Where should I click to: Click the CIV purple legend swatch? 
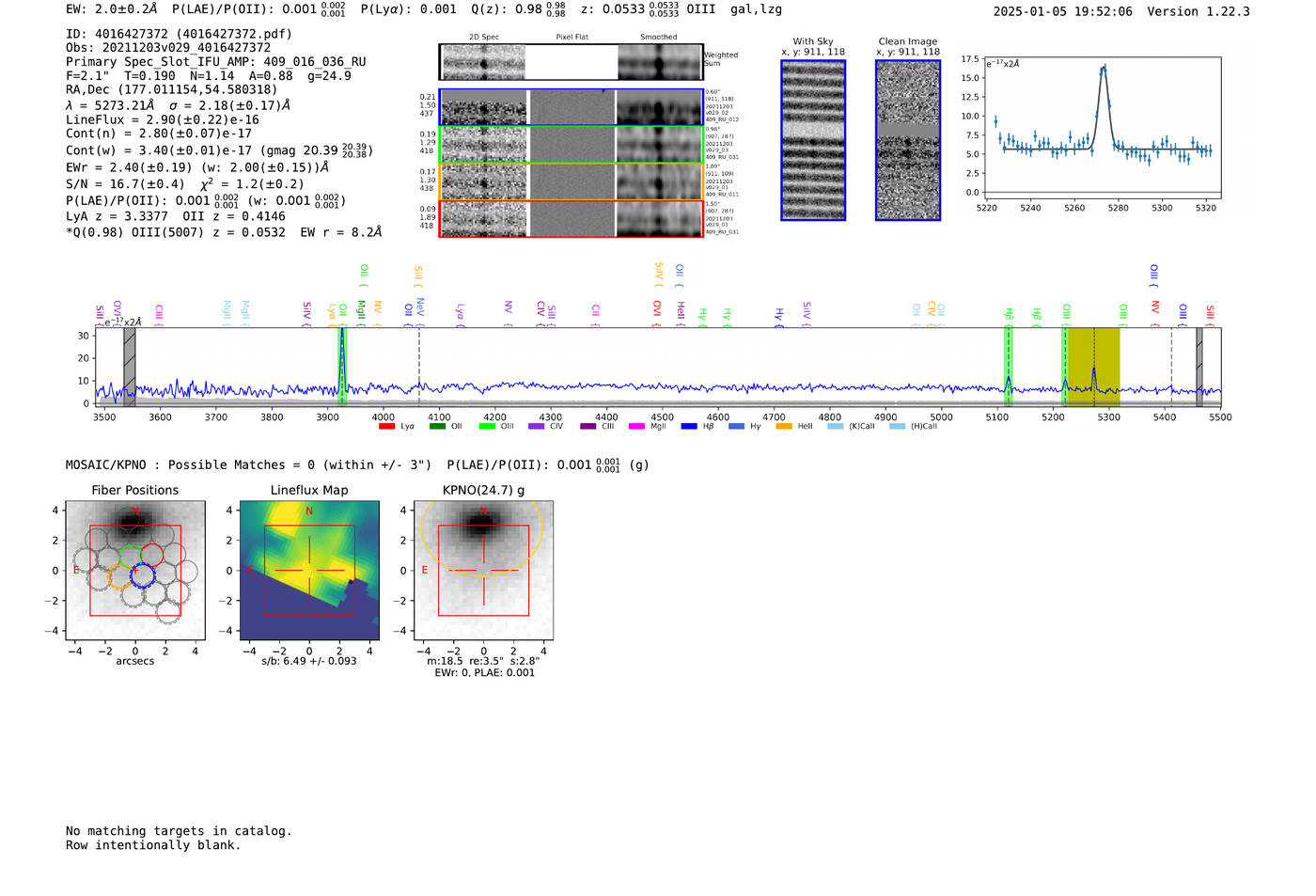(x=537, y=426)
